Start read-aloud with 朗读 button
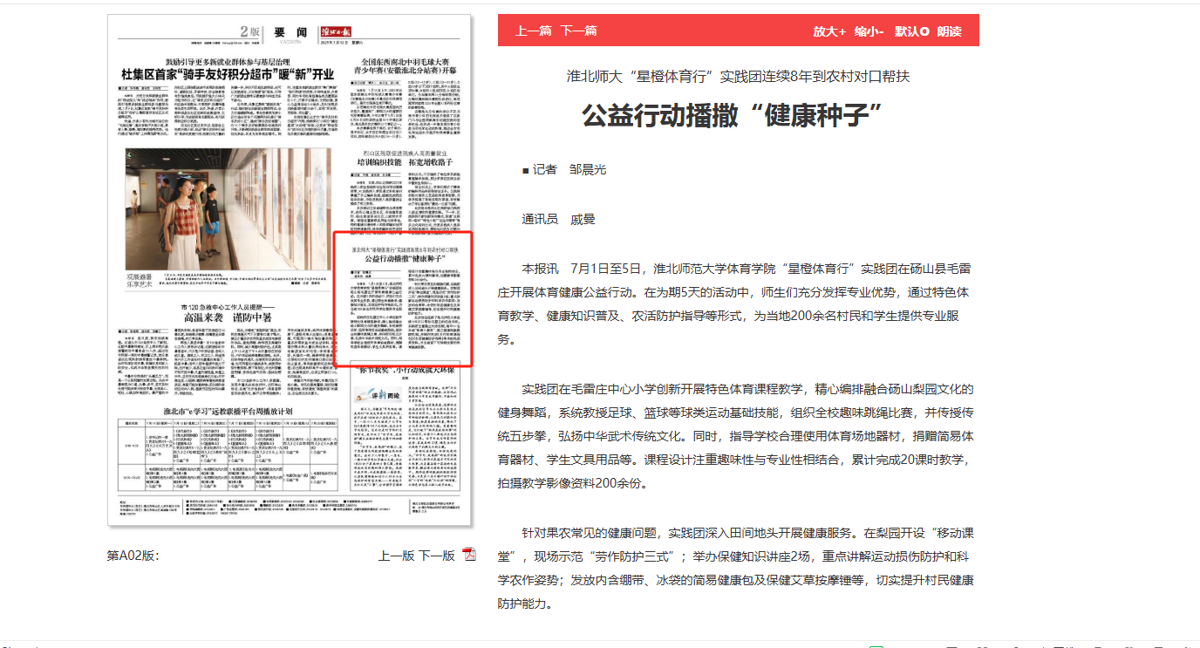 click(x=949, y=31)
